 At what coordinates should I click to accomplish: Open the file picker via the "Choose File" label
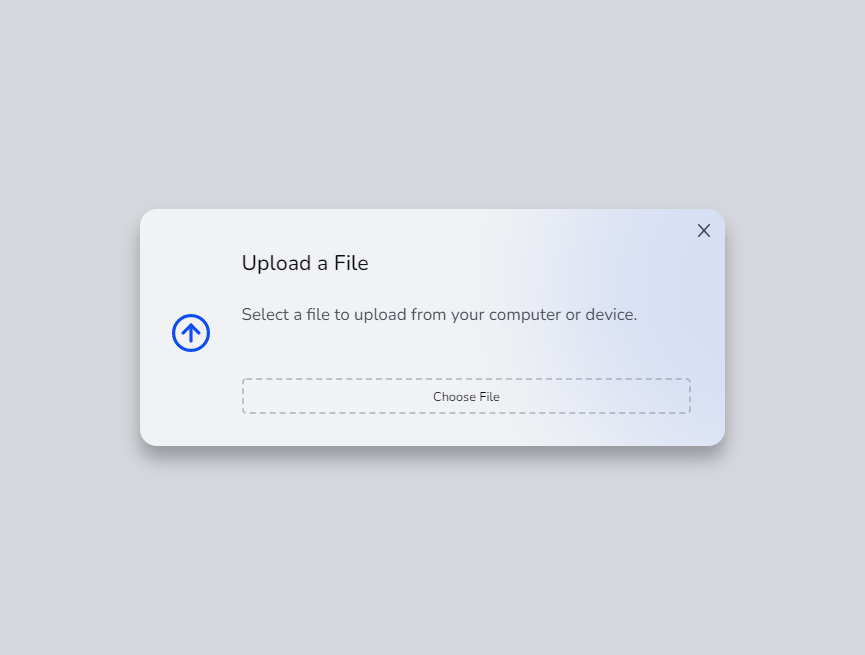tap(466, 397)
